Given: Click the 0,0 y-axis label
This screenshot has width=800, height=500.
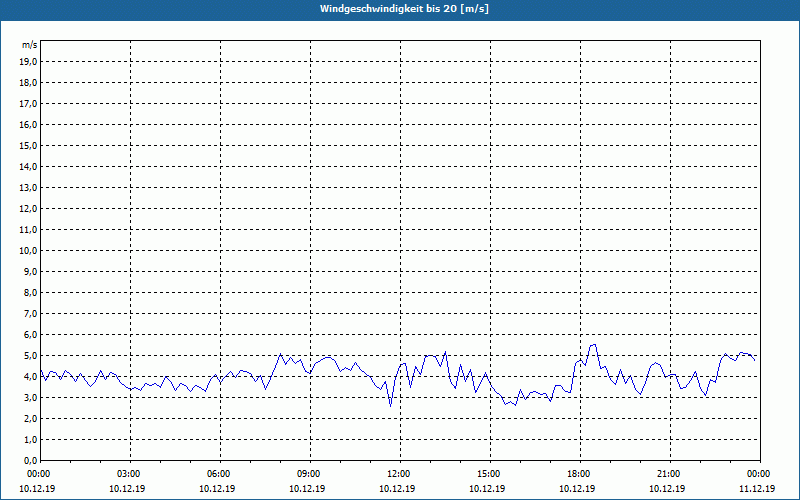Looking at the screenshot, I should click(x=30, y=460).
